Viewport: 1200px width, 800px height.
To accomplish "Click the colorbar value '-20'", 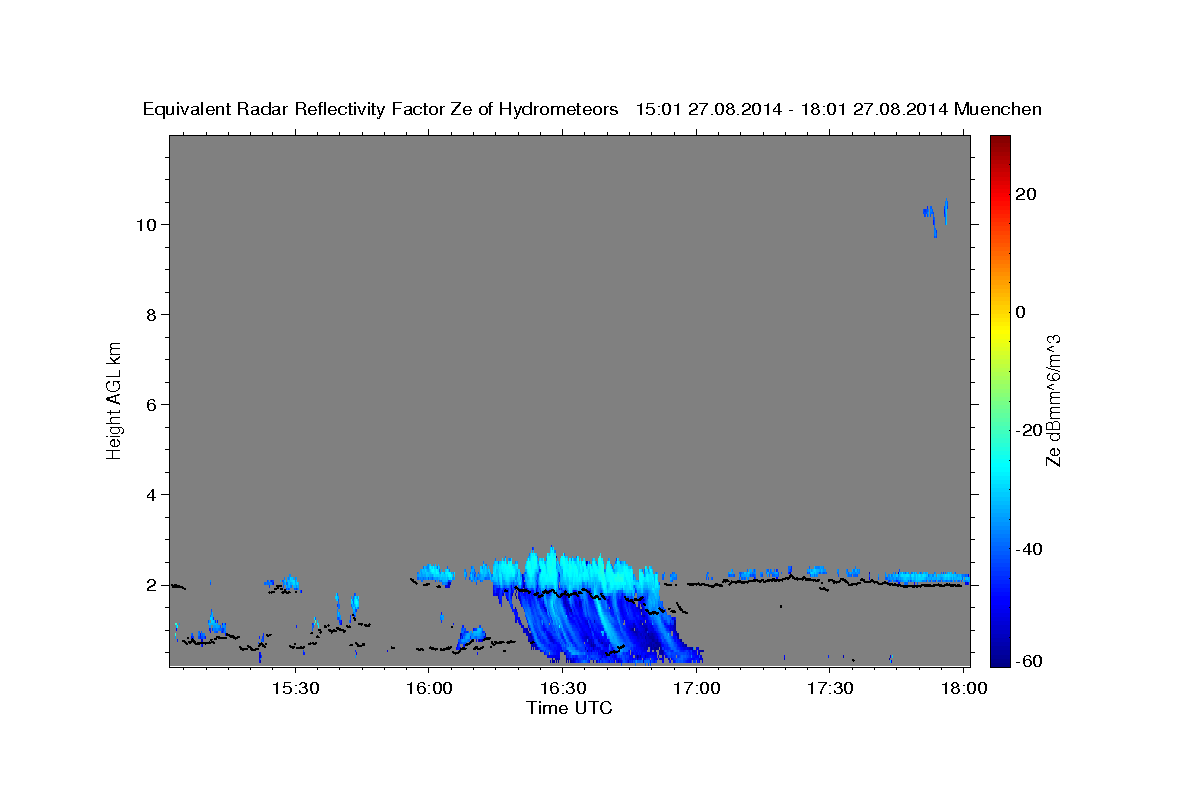I will (x=1029, y=430).
